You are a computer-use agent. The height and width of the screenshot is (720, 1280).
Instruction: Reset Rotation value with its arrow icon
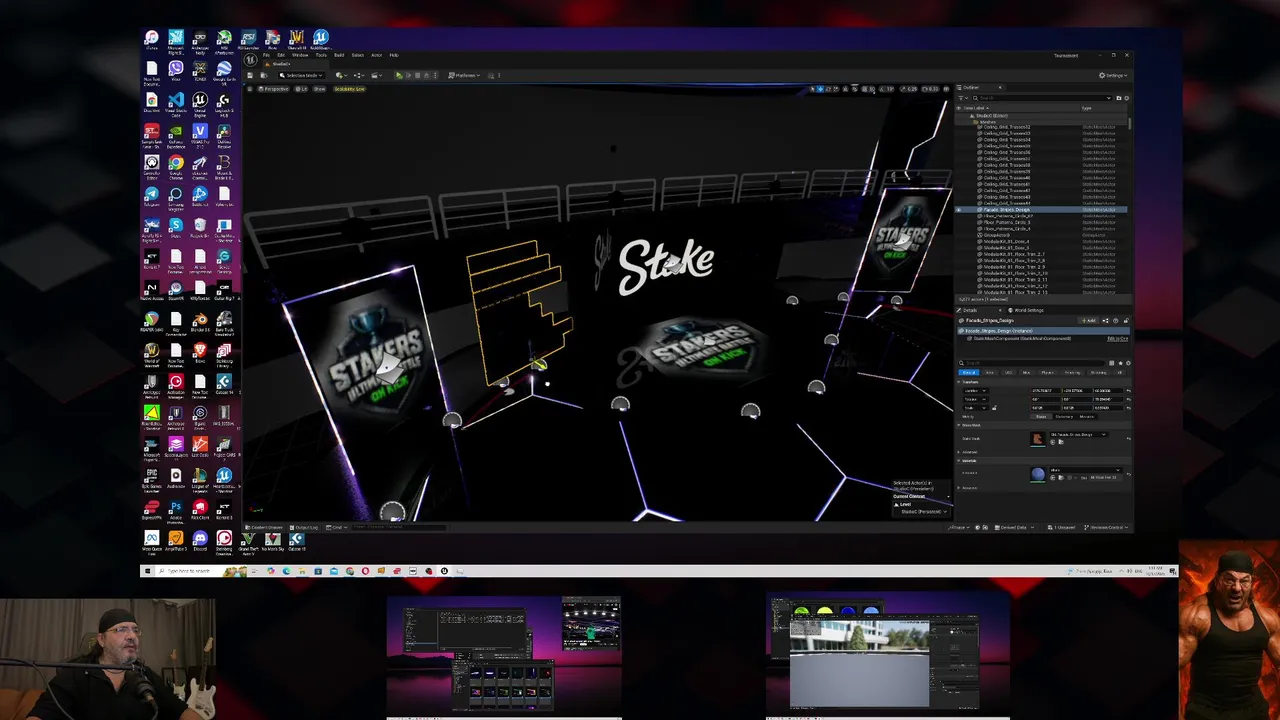click(1128, 399)
